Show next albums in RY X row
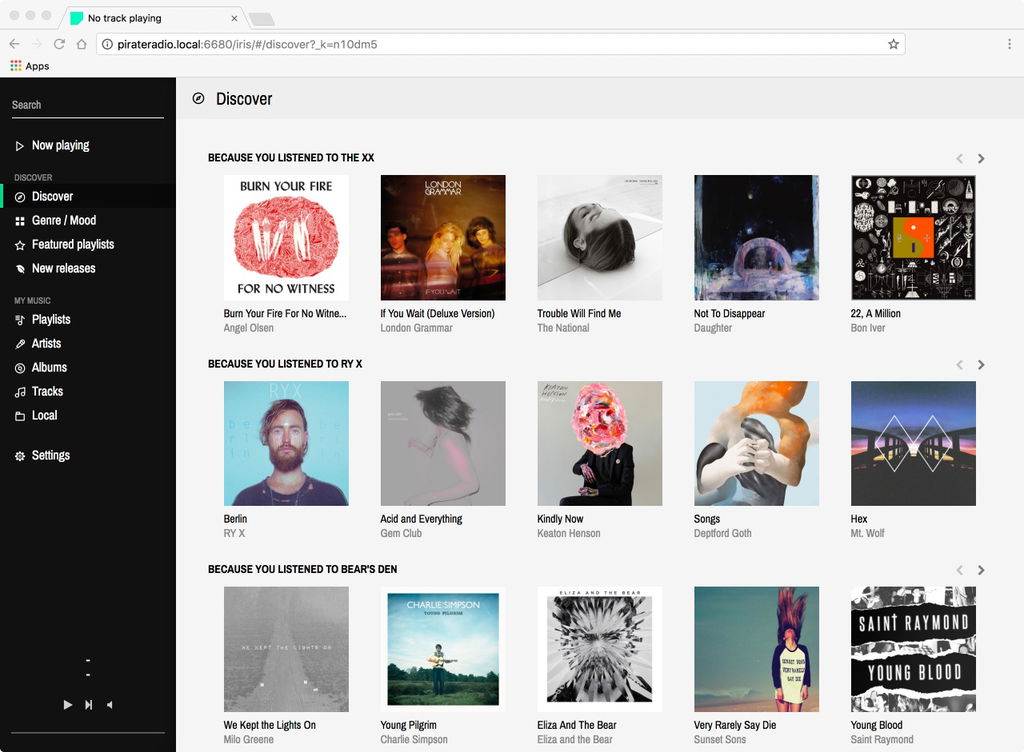 (x=980, y=365)
